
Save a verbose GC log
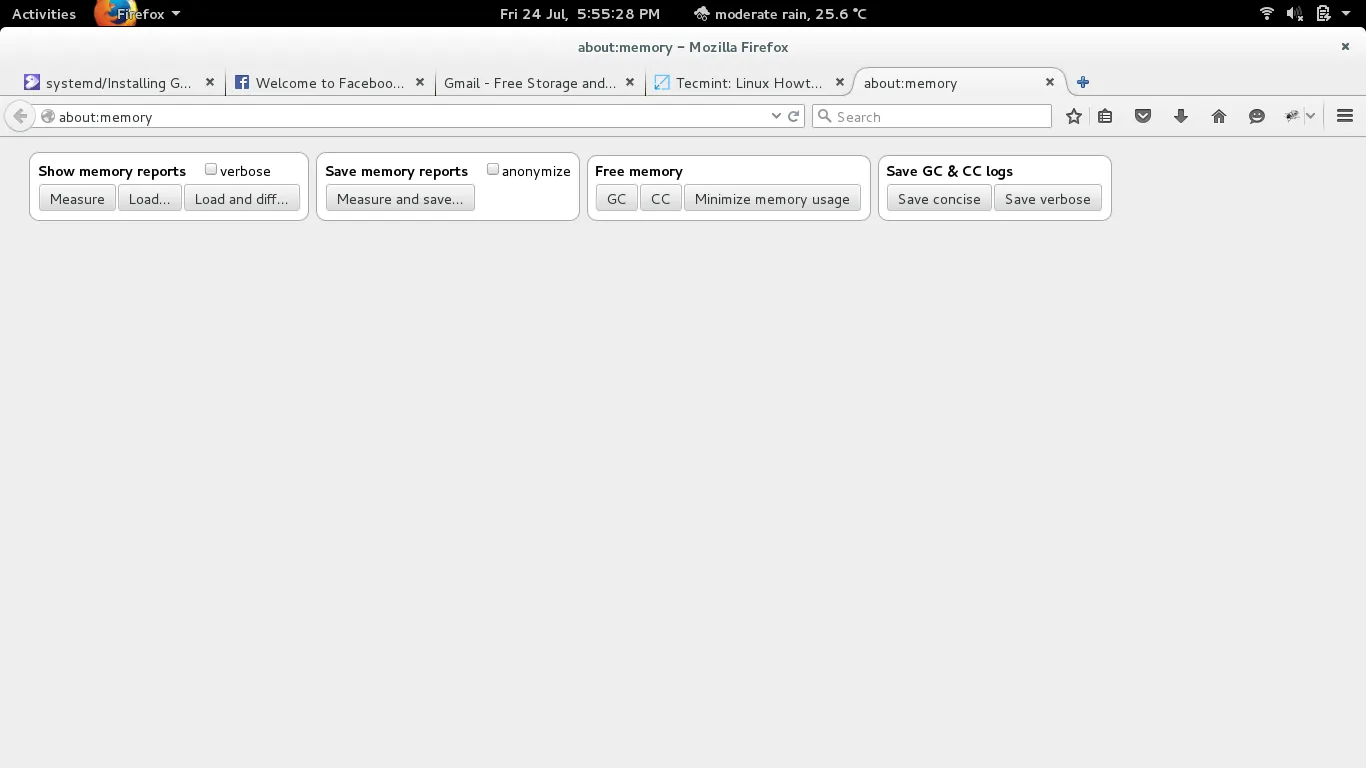pos(1048,198)
